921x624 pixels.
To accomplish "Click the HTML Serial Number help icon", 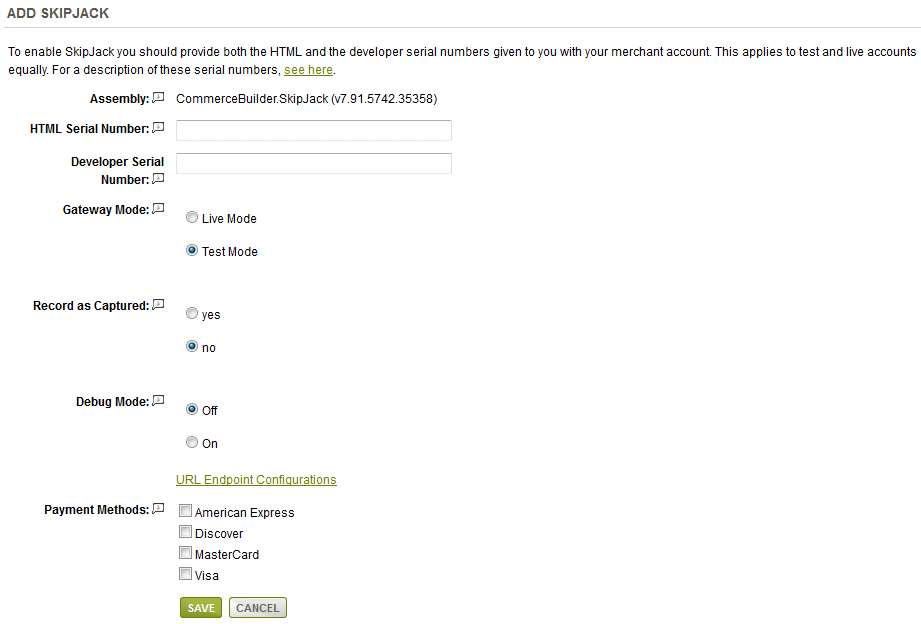I will (x=158, y=128).
